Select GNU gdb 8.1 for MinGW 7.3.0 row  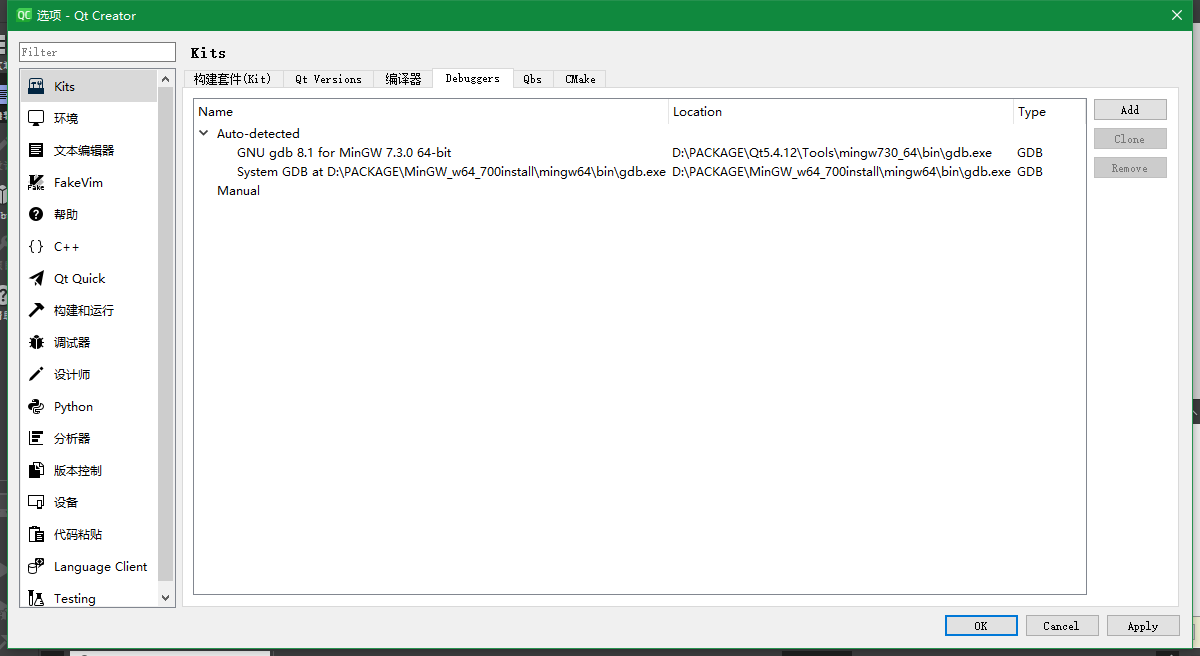point(640,153)
